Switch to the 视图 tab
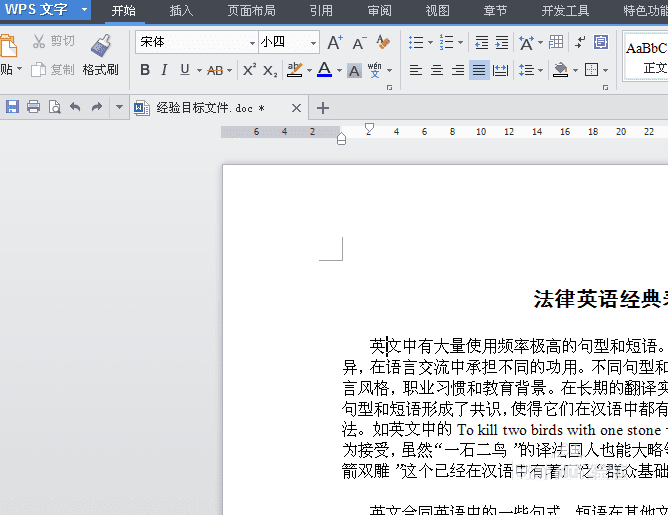Screen dimensions: 668x515 click(x=437, y=11)
